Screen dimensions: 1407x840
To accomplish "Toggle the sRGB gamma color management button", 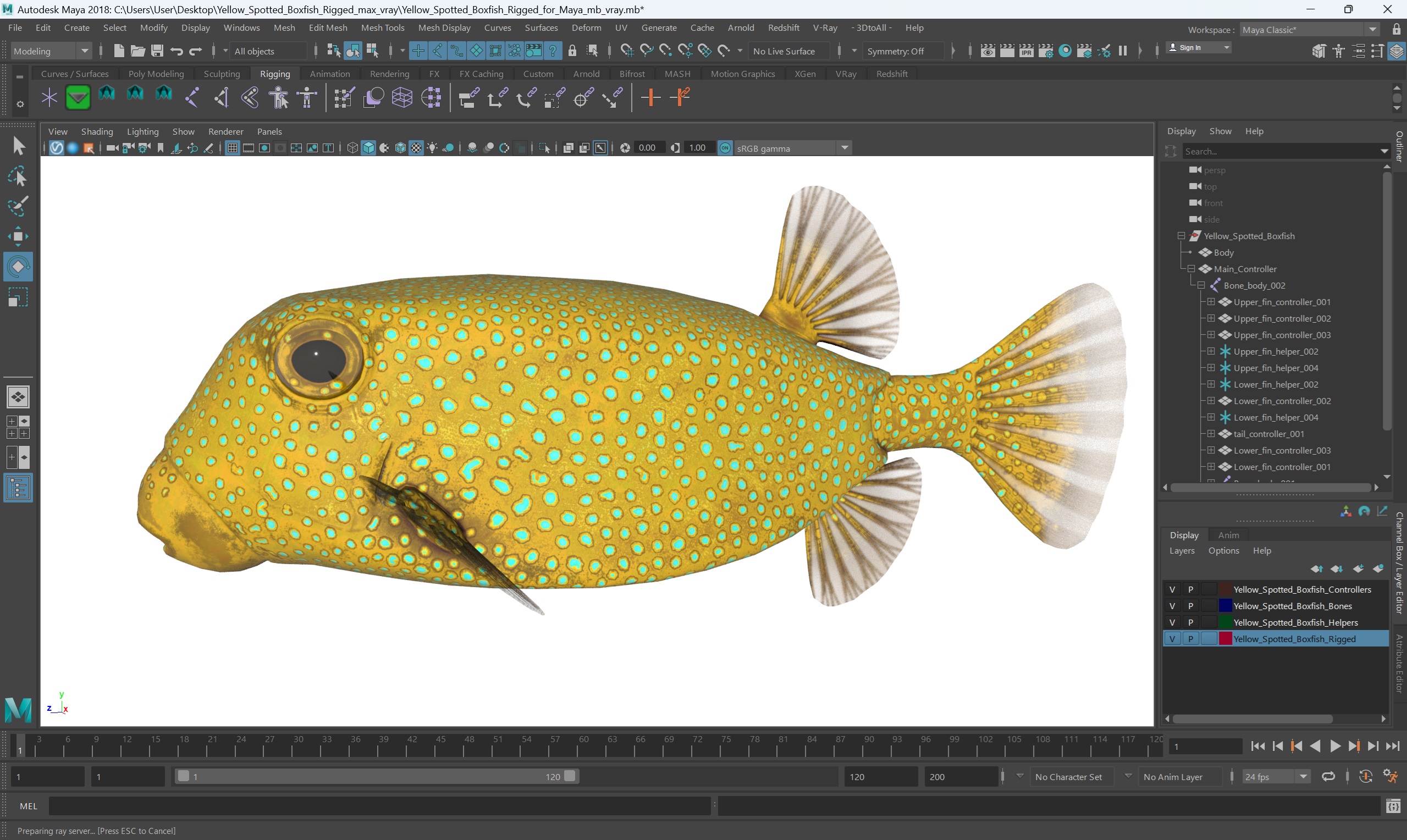I will coord(725,148).
